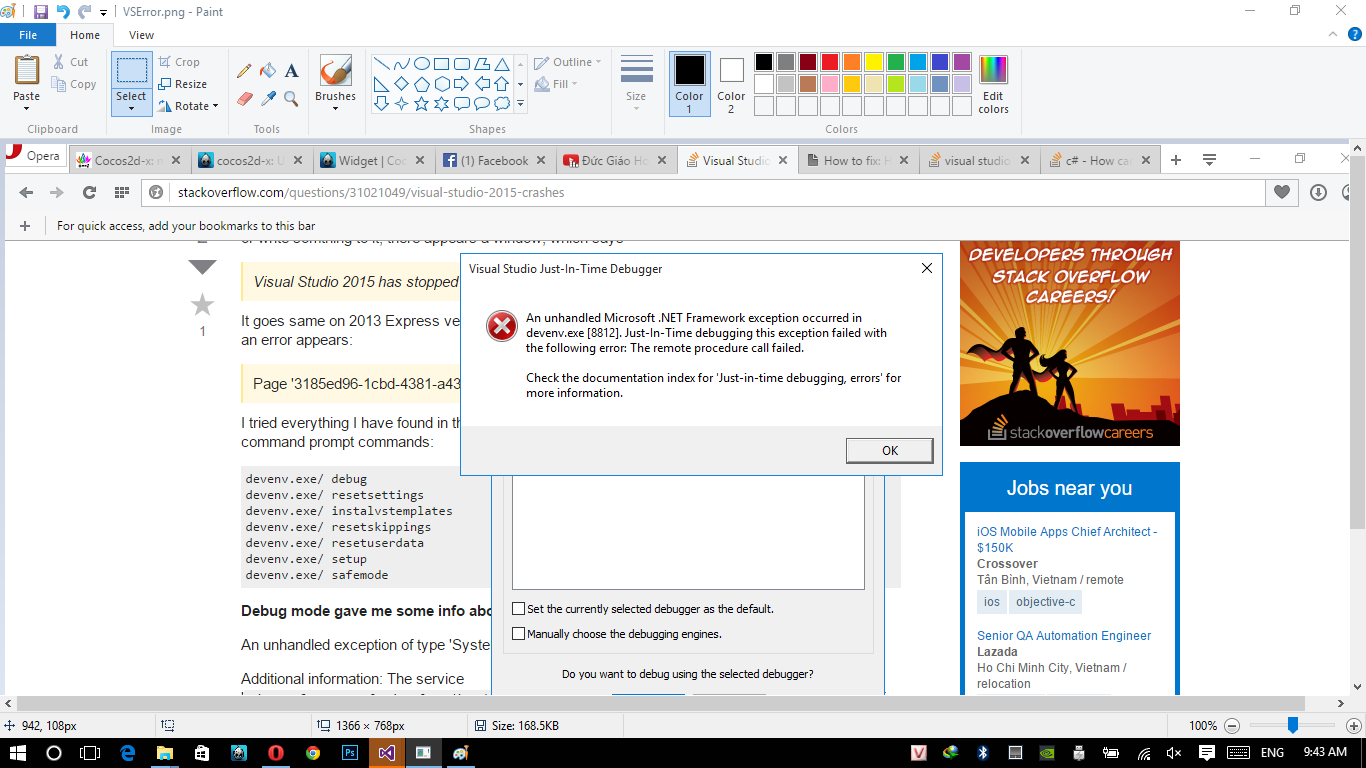Screen dimensions: 1366x768
Task: Pick the Curve shape
Action: tap(401, 63)
